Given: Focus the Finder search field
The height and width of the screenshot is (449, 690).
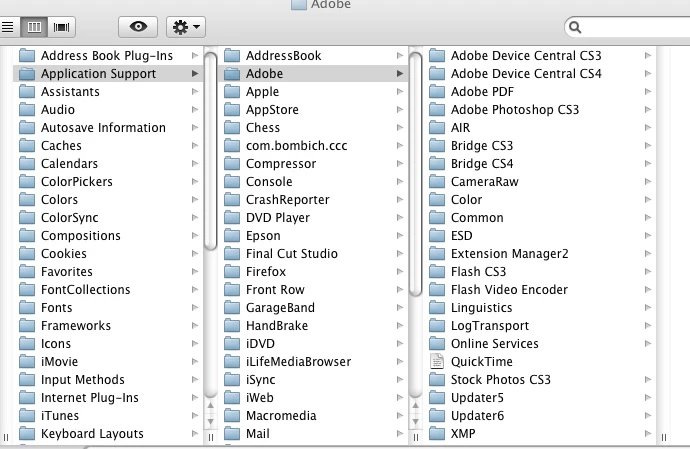Looking at the screenshot, I should (629, 27).
